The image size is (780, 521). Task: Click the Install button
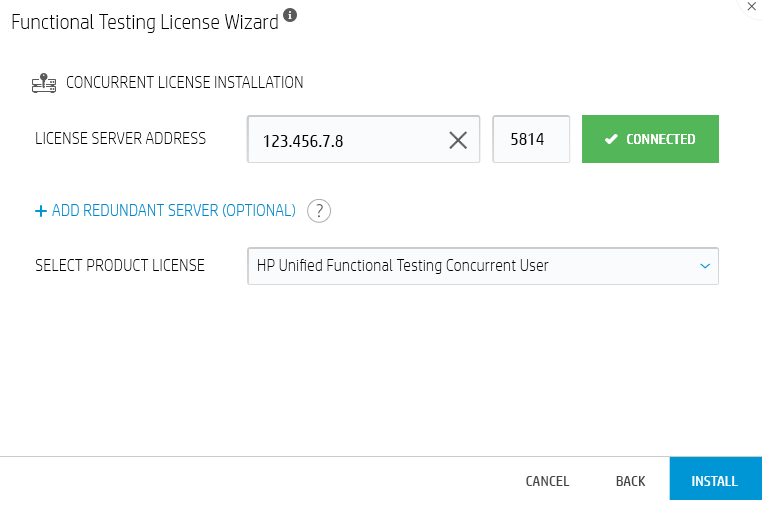715,478
